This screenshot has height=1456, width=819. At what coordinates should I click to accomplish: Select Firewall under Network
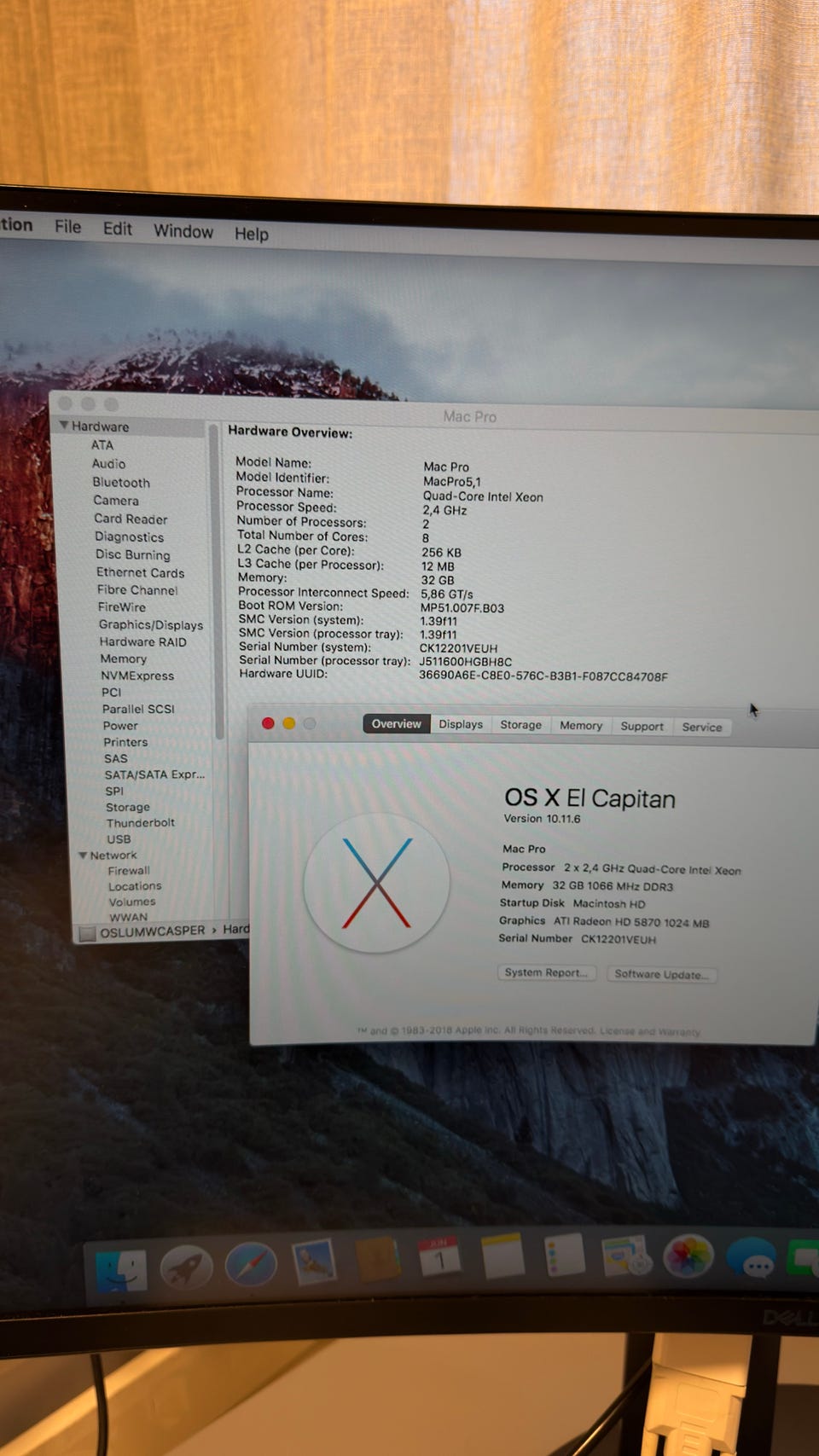pyautogui.click(x=129, y=871)
